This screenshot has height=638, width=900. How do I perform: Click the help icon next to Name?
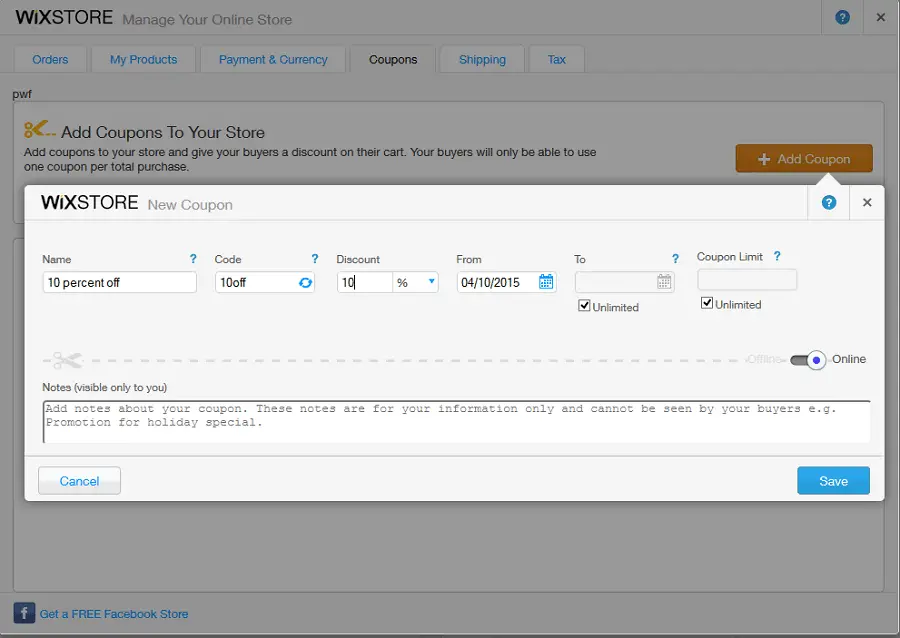point(193,259)
